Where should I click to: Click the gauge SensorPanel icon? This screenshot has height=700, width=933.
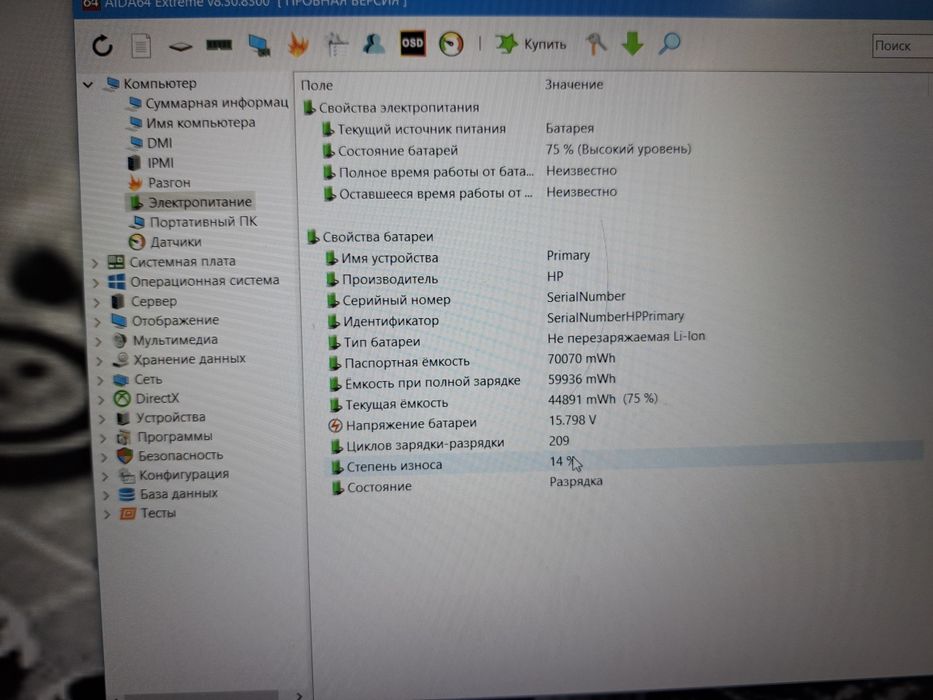click(x=451, y=43)
